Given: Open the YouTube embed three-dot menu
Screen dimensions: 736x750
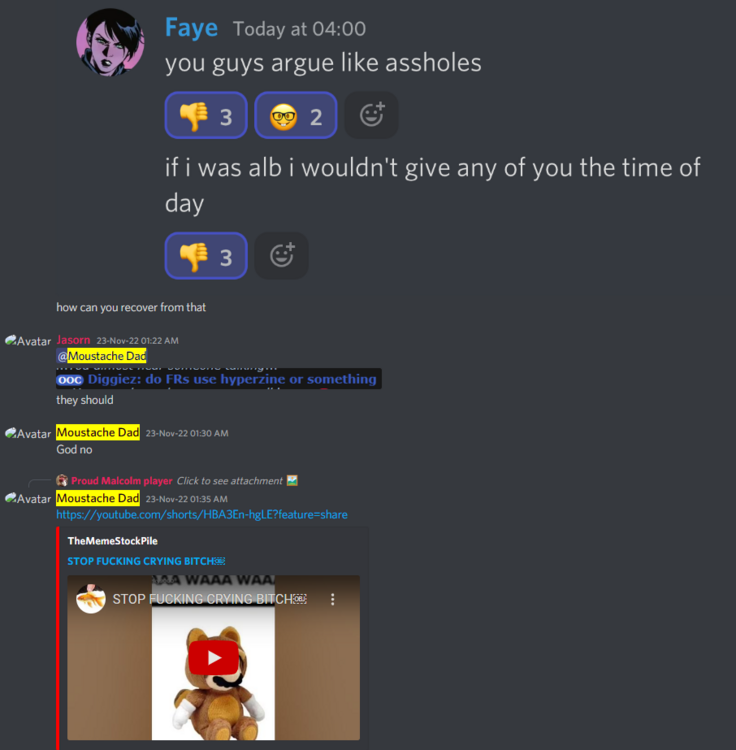Looking at the screenshot, I should (x=332, y=599).
